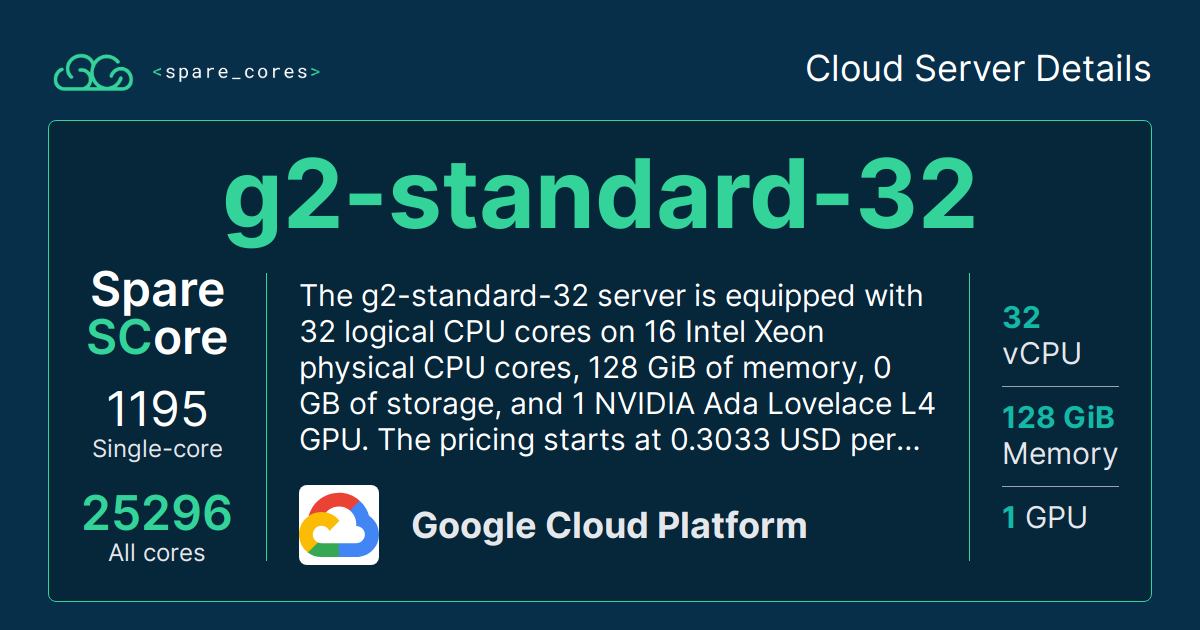Click the 1 GPU stat

point(1044,518)
